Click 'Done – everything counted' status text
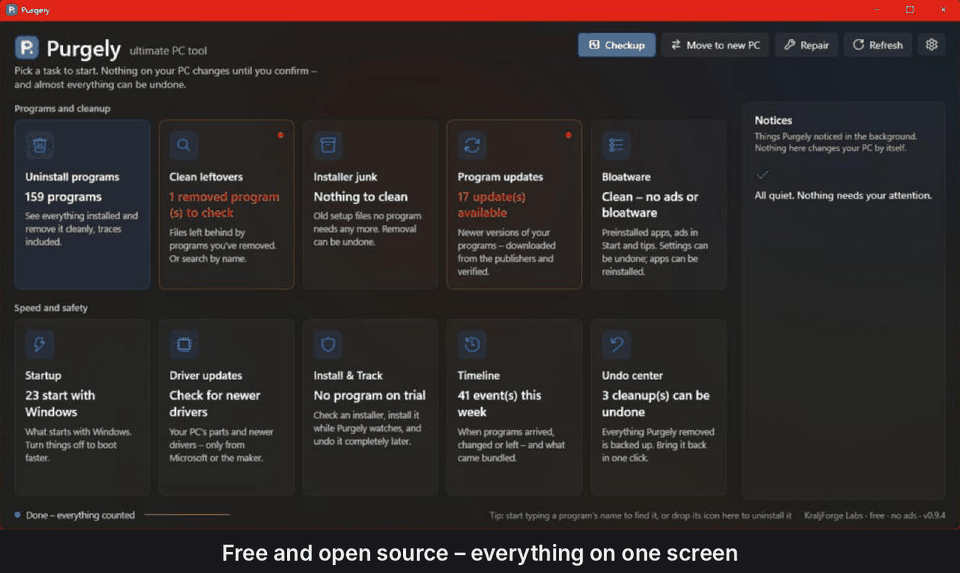 click(x=80, y=515)
